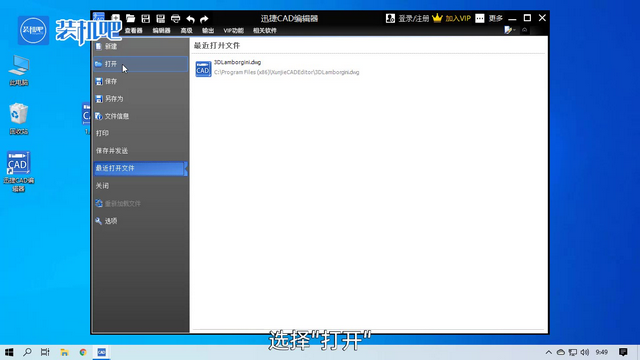
Task: Open the 3DLamborghini.dwg CAD file icon
Action: [203, 69]
